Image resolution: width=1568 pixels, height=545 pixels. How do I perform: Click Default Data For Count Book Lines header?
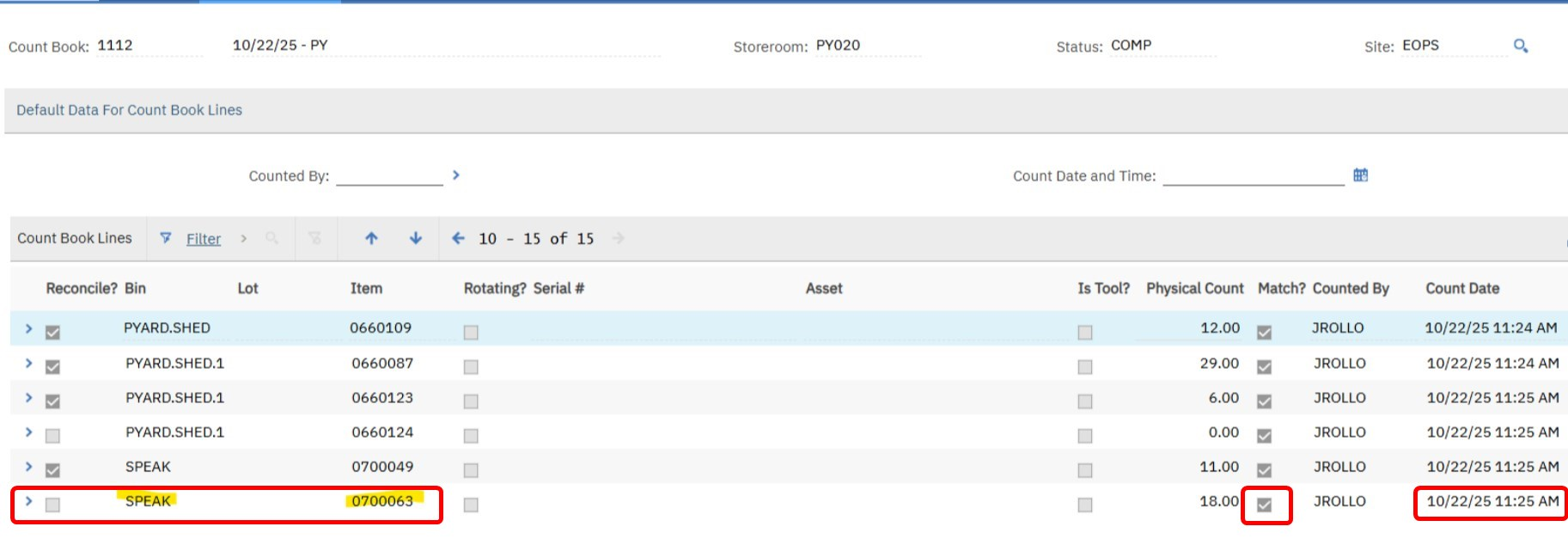pos(129,110)
